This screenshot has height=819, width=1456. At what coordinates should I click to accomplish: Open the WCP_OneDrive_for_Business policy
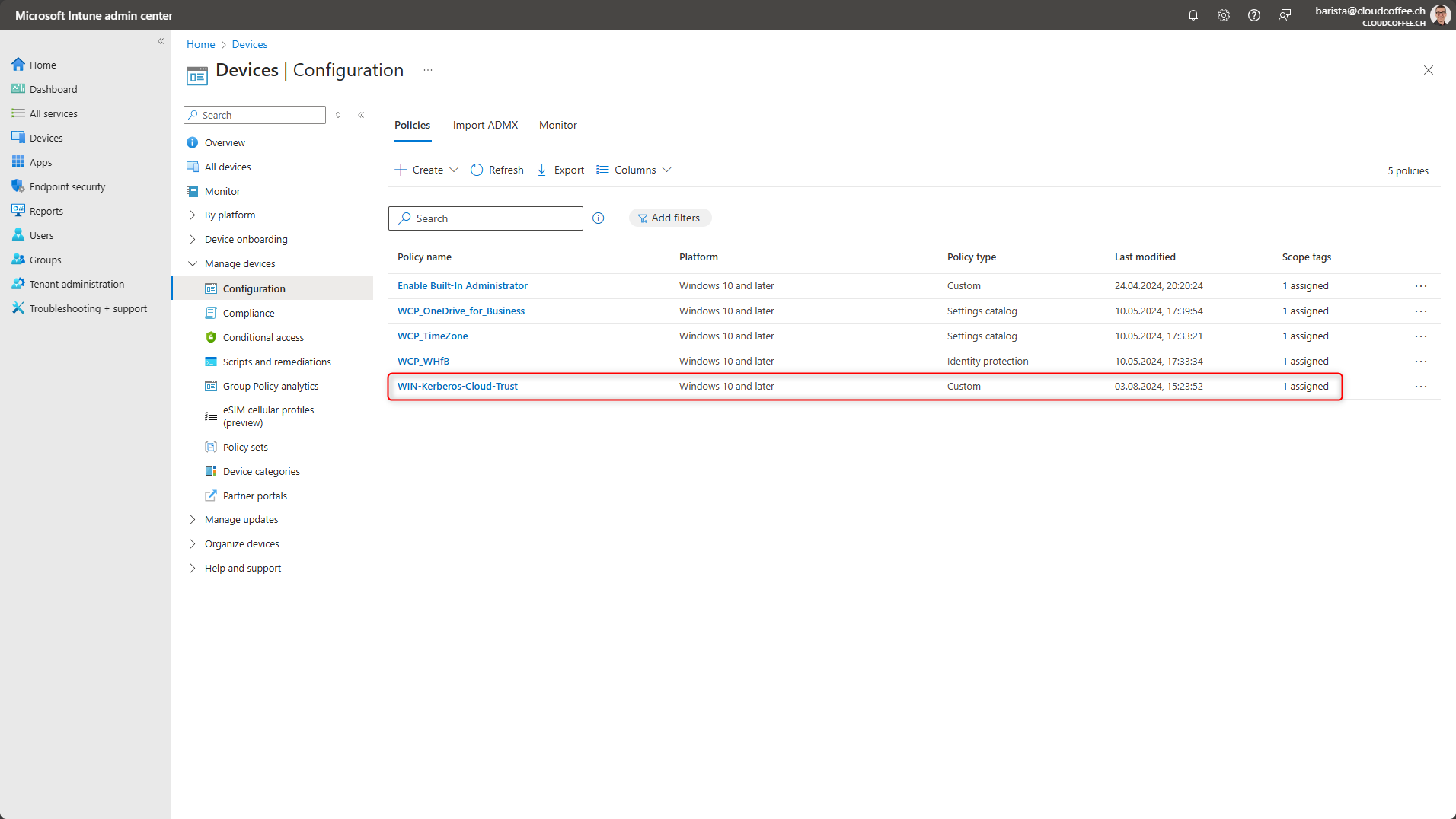[461, 311]
